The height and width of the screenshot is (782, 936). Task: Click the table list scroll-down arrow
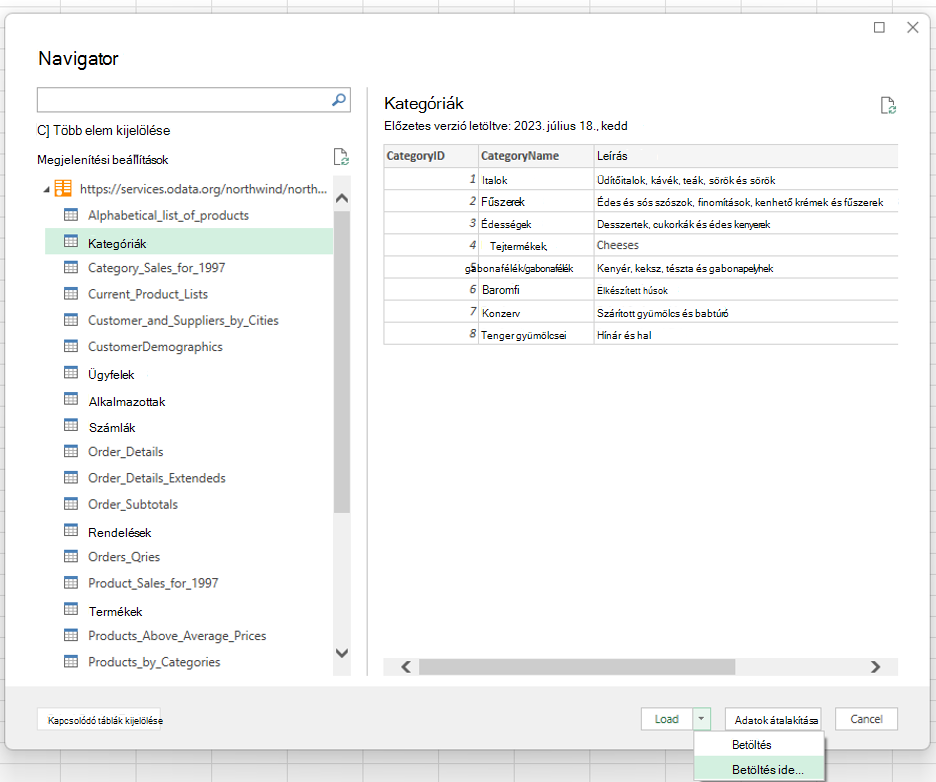point(342,653)
